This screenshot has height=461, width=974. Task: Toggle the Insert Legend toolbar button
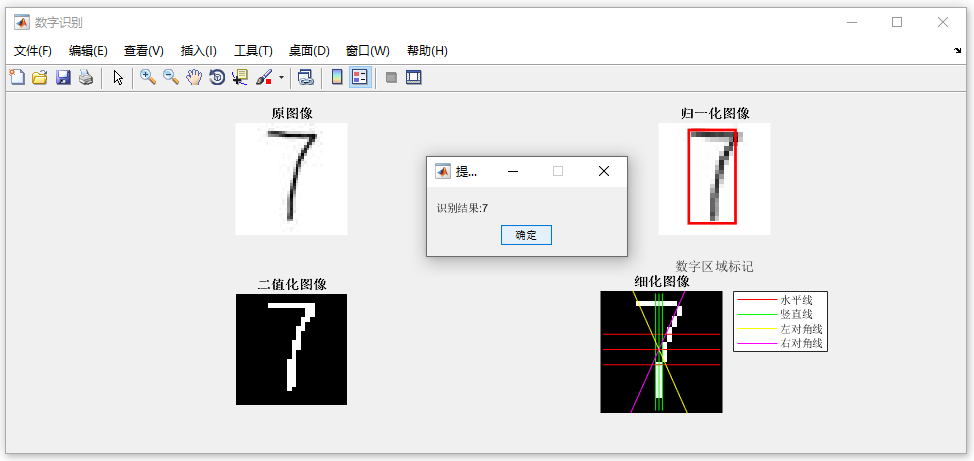[x=360, y=77]
